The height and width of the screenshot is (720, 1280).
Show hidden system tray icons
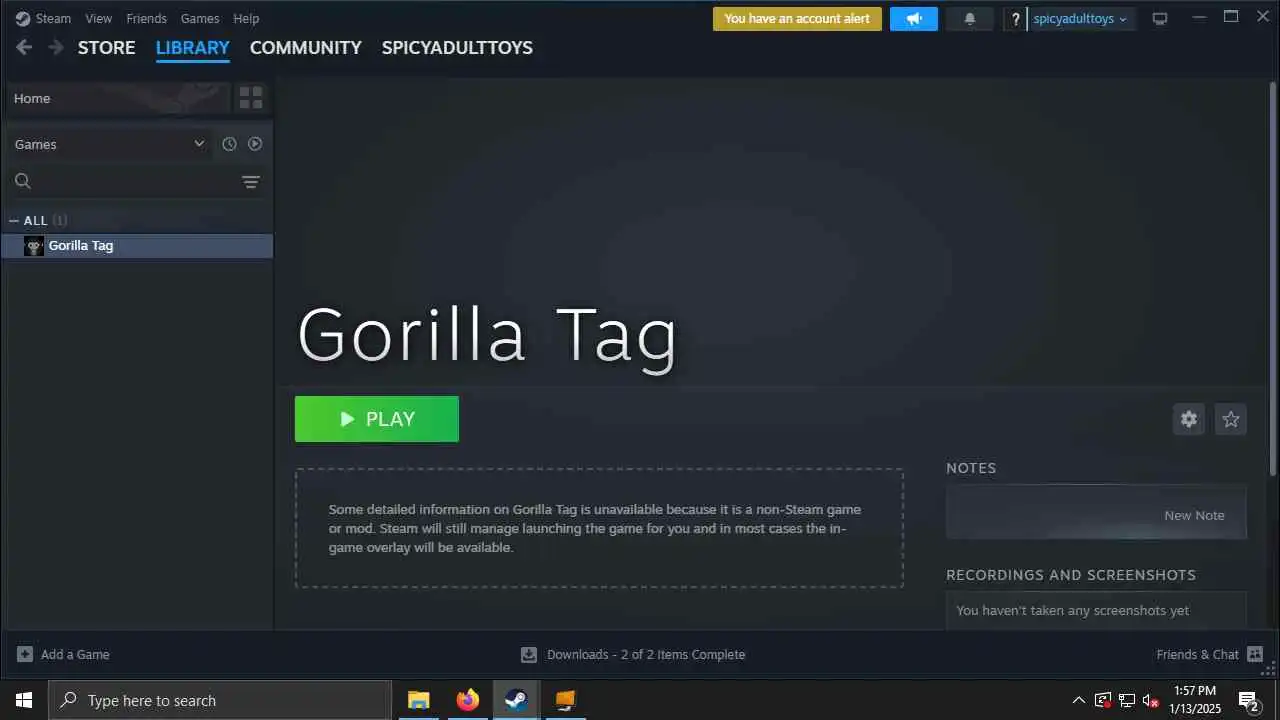tap(1078, 700)
